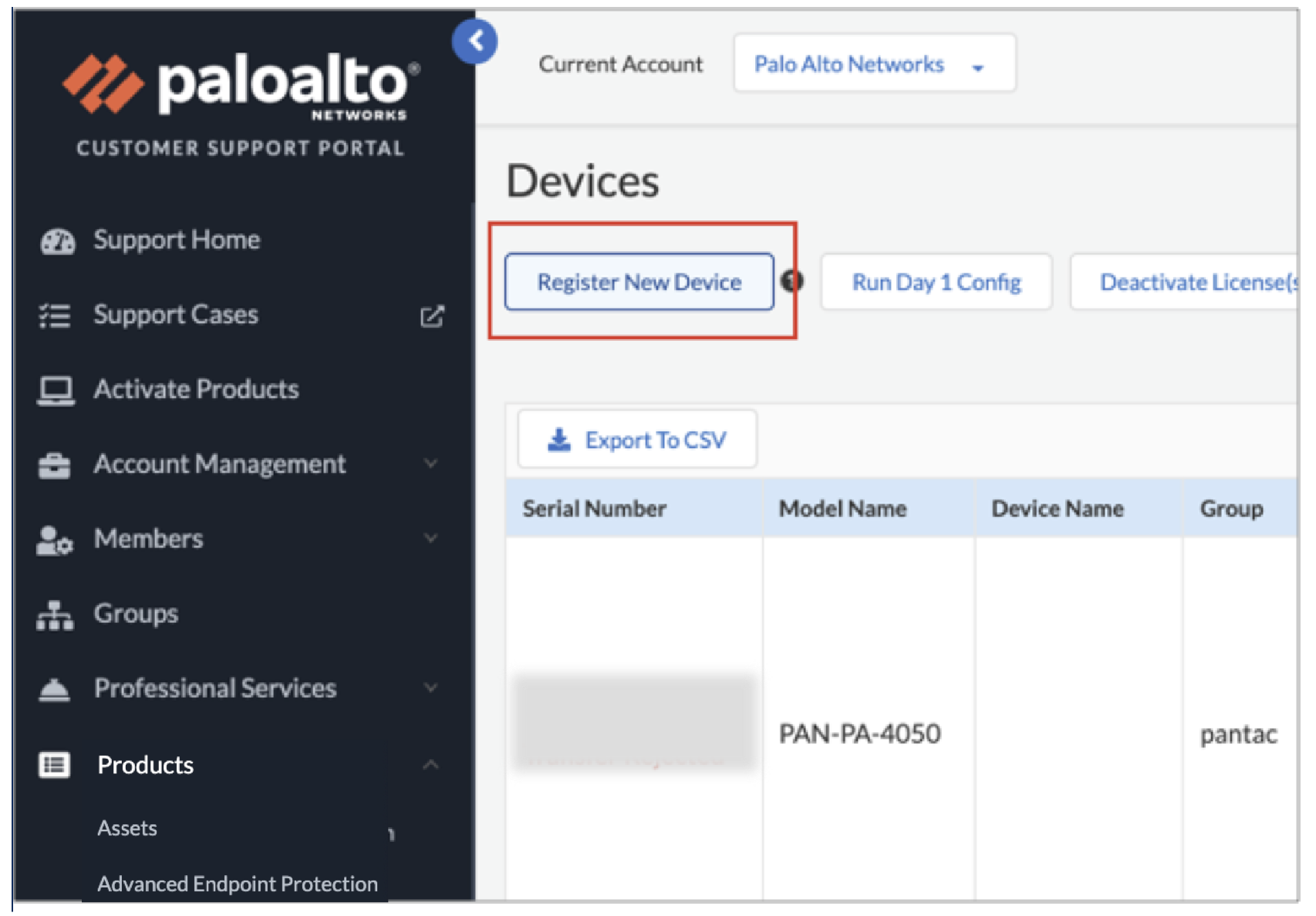
Task: Open Advanced Endpoint Protection submenu item
Action: point(238,884)
